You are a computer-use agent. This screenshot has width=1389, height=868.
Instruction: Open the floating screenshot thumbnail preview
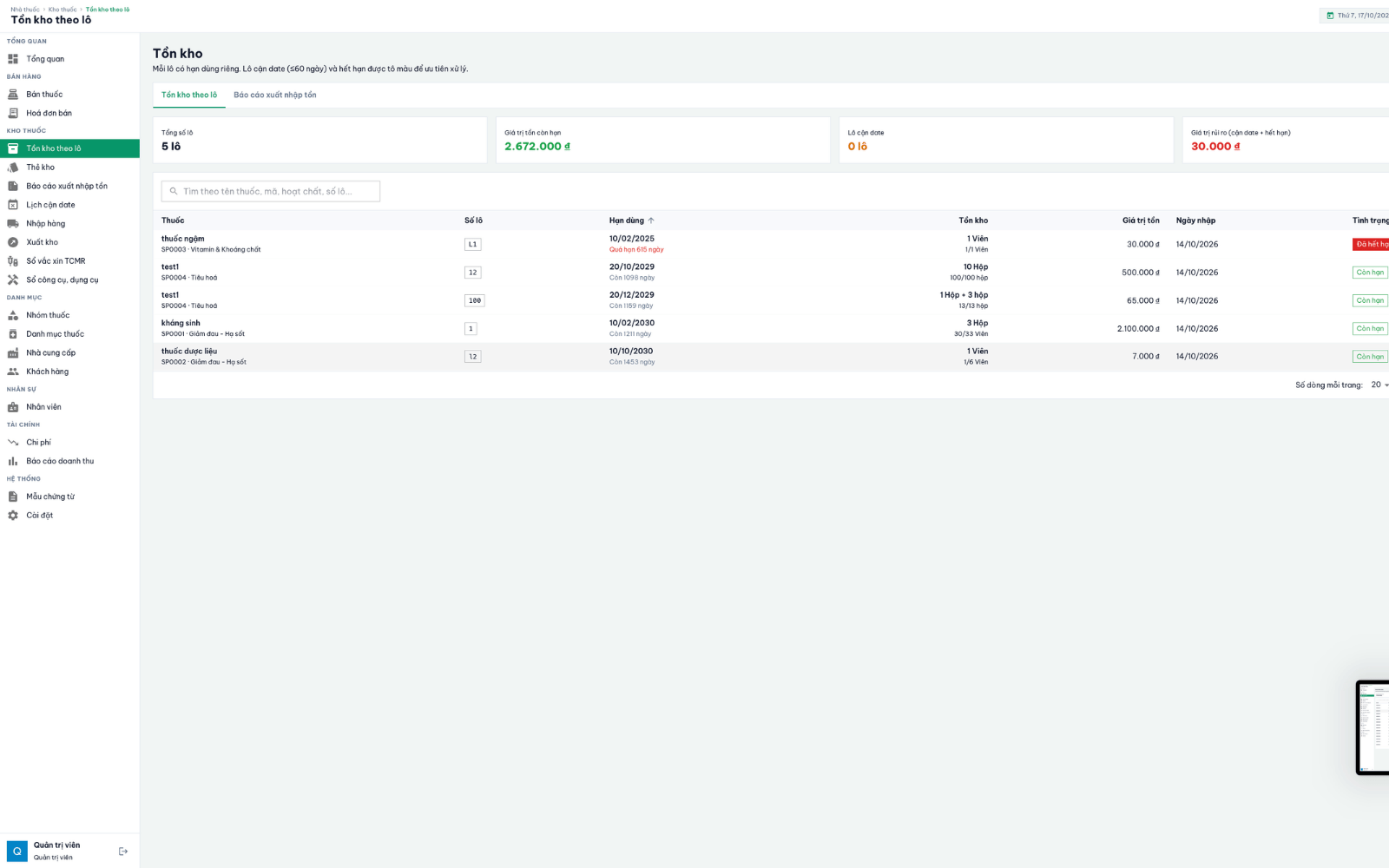[x=1373, y=727]
